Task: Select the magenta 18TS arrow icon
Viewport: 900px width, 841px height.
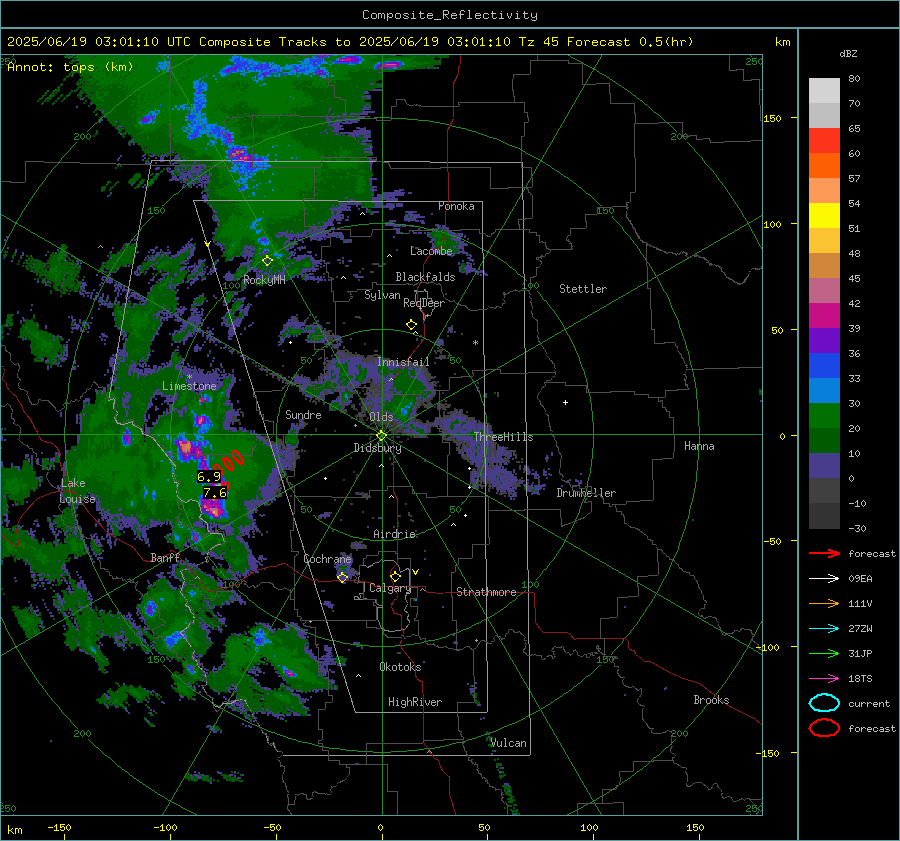Action: tap(824, 679)
